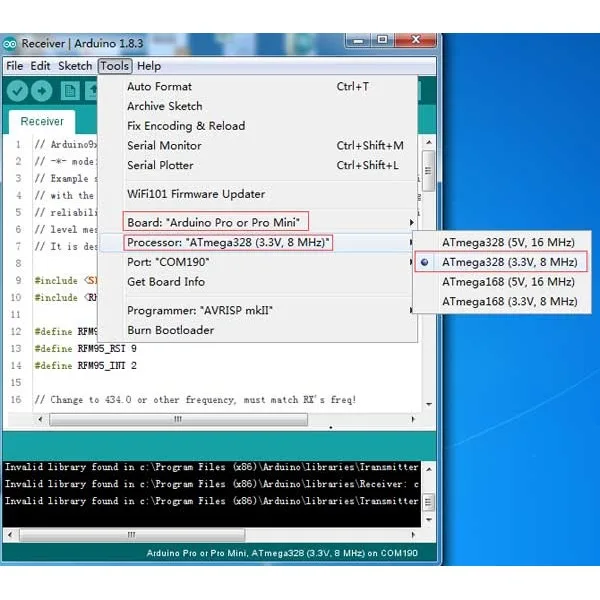Viewport: 600px width, 600px height.
Task: Click the Upload arrow toolbar icon
Action: click(x=42, y=91)
